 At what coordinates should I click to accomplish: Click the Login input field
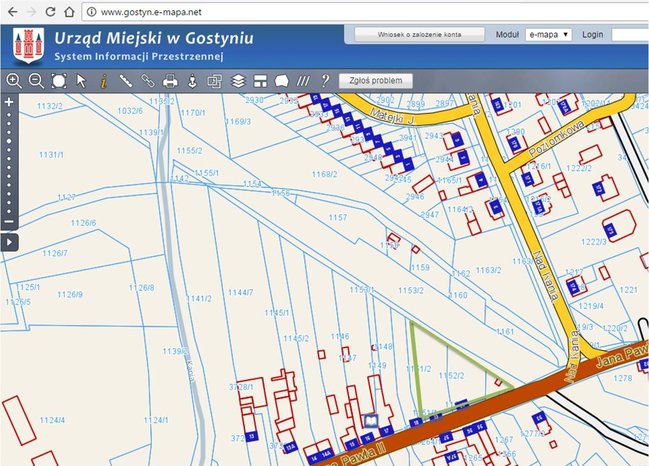coord(630,35)
